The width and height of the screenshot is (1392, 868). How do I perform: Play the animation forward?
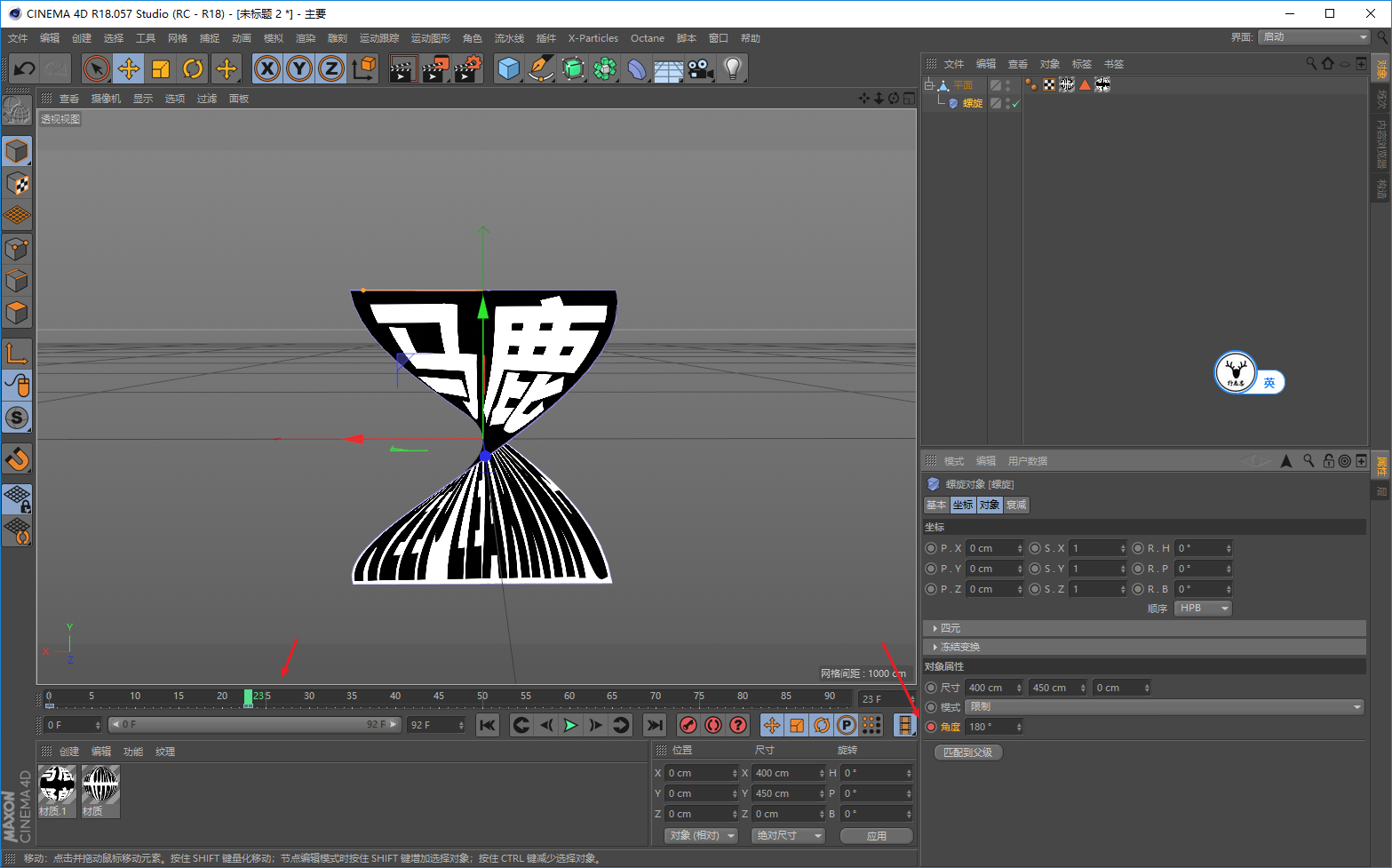point(571,726)
